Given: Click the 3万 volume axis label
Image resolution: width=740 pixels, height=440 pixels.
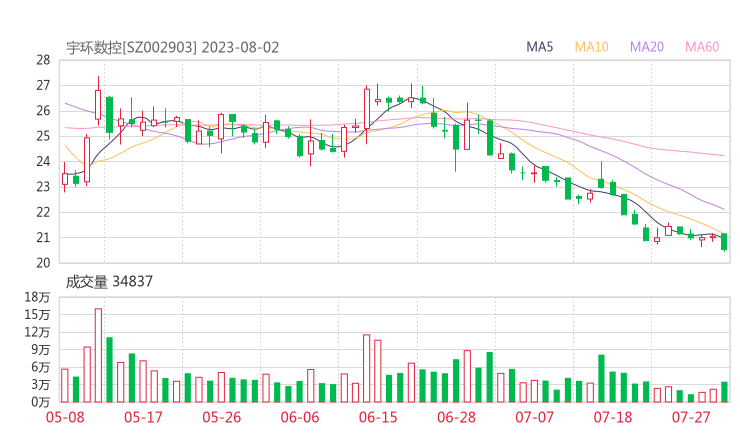Looking at the screenshot, I should tap(41, 385).
